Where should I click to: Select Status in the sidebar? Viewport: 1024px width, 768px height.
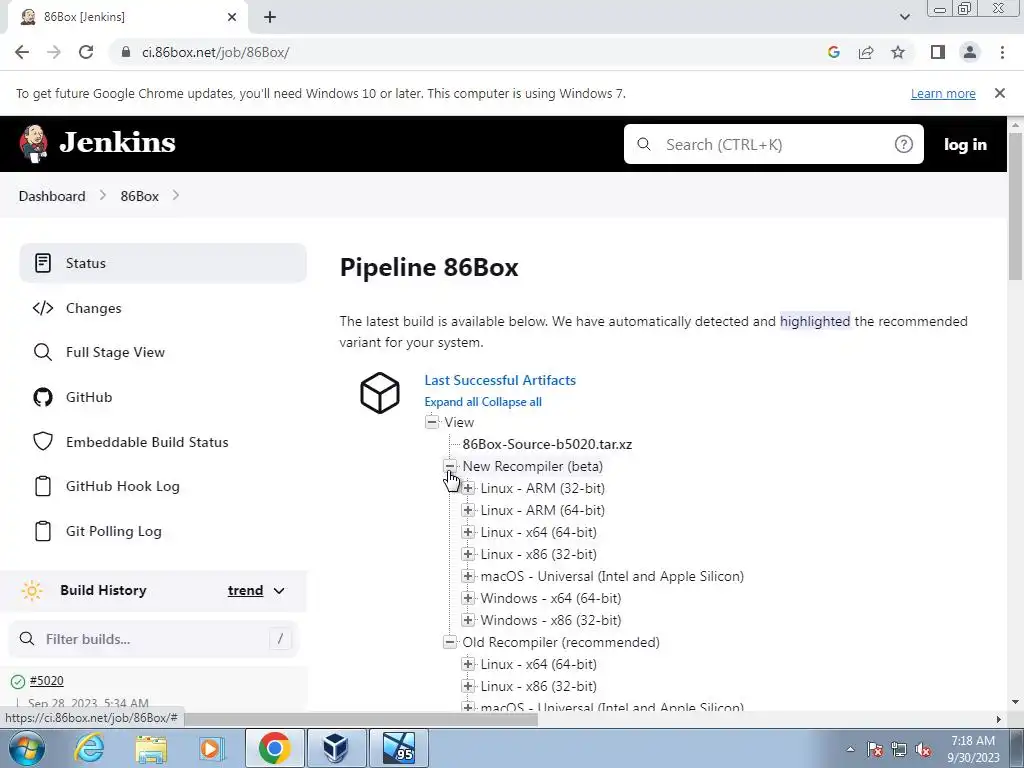(x=163, y=263)
